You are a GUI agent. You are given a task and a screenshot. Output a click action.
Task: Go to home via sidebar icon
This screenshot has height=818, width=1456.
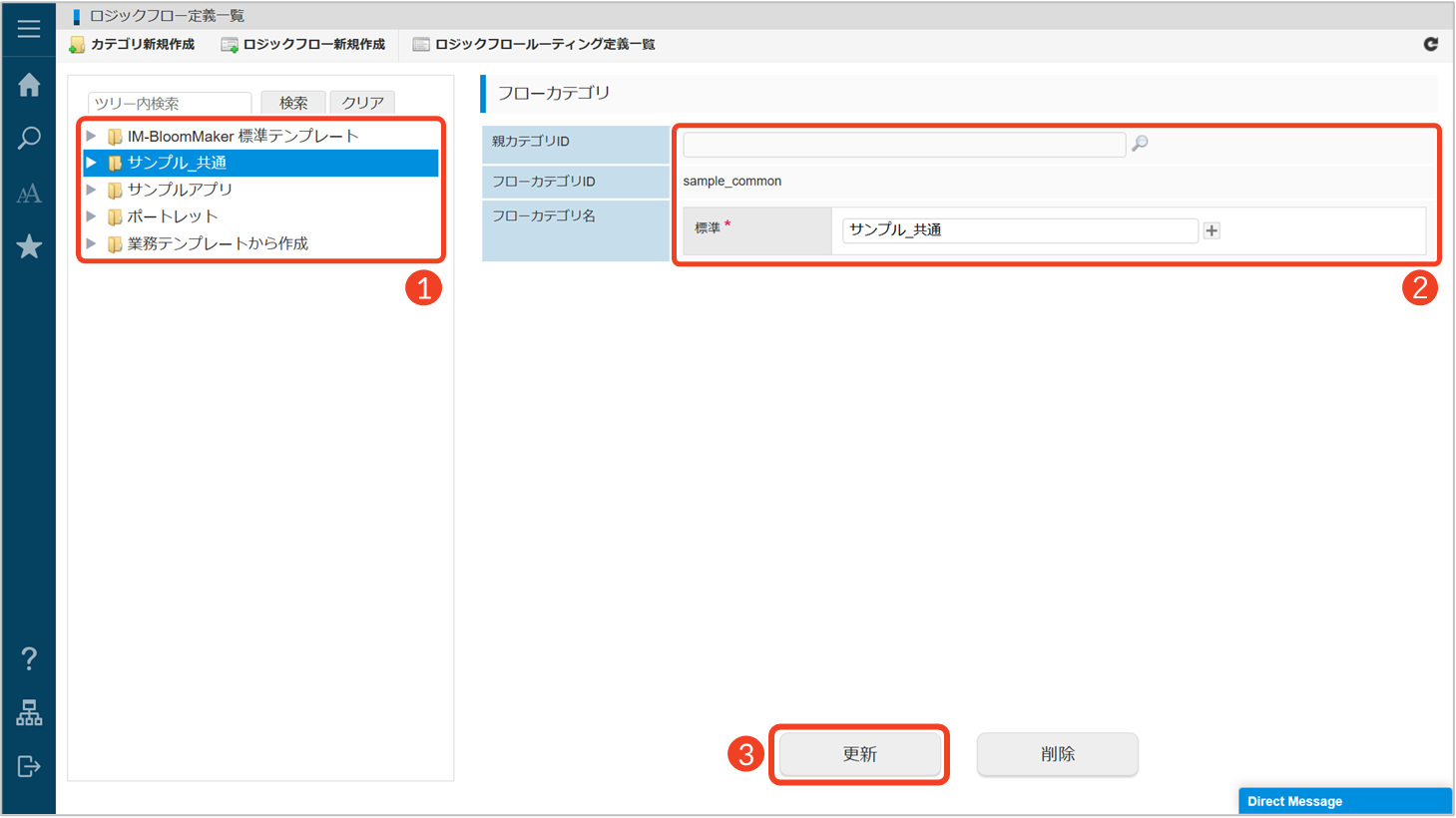pos(29,85)
